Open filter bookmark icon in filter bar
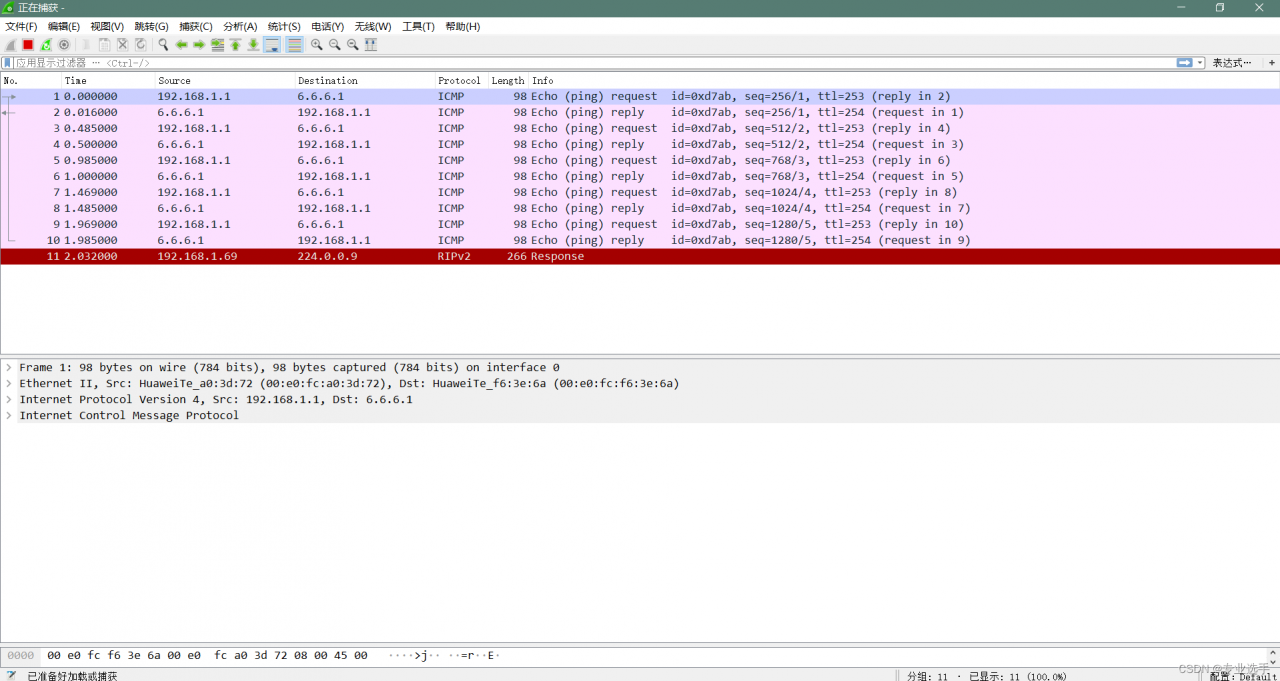 click(x=7, y=63)
